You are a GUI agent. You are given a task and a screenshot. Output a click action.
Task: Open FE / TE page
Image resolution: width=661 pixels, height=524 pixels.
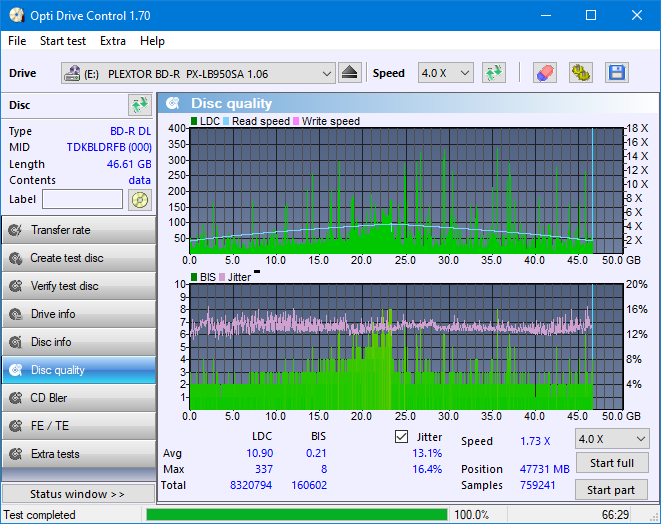pyautogui.click(x=79, y=426)
